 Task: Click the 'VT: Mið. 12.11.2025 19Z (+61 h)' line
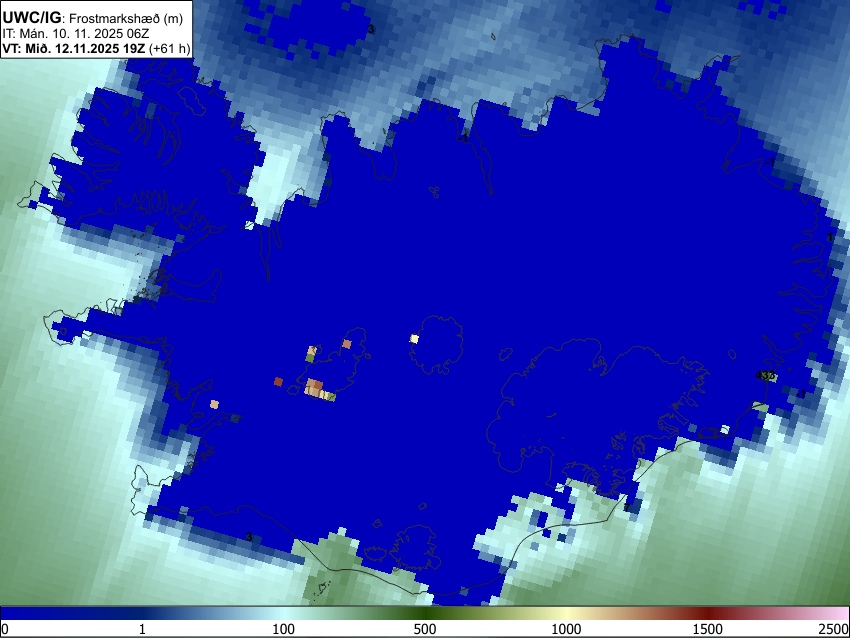(96, 48)
